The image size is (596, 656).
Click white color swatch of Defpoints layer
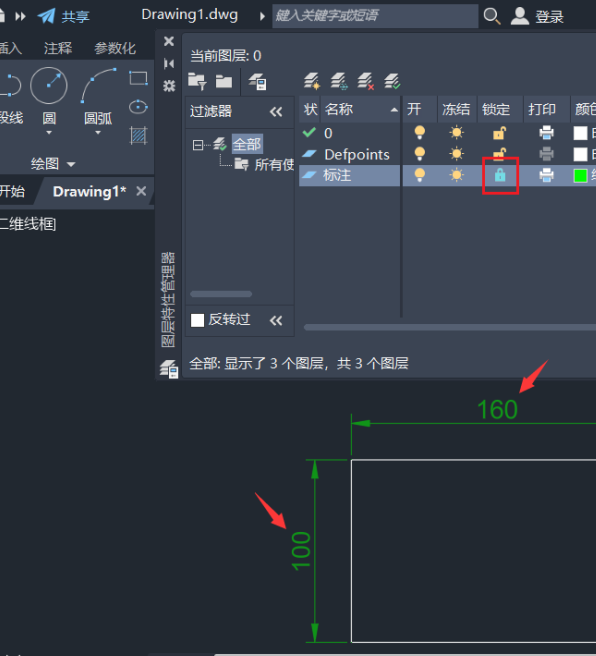pyautogui.click(x=580, y=154)
